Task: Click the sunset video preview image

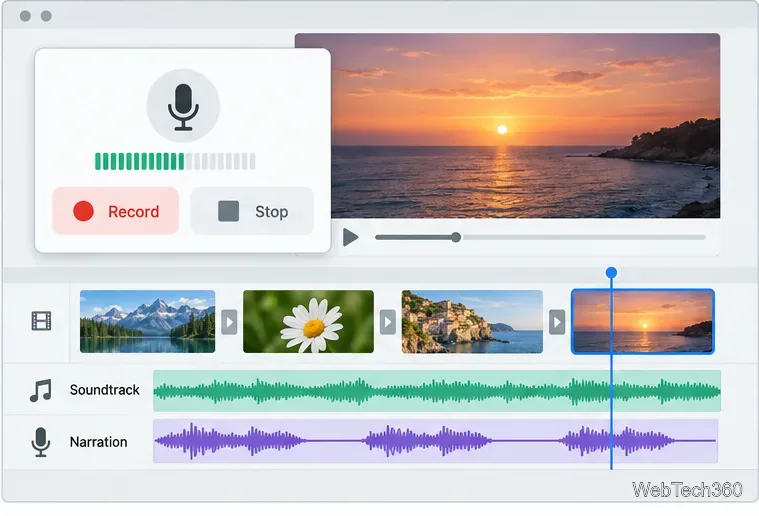Action: point(526,126)
